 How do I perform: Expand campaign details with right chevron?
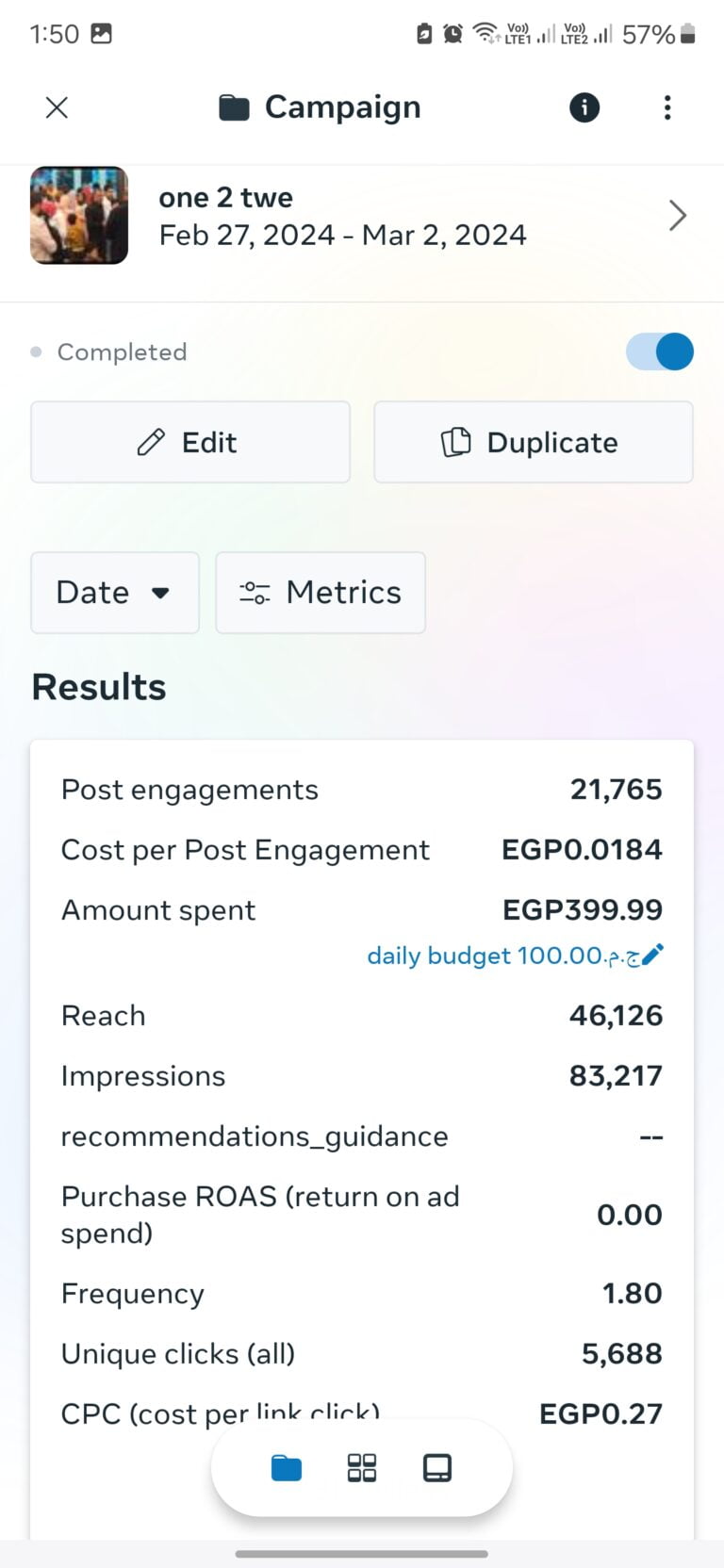[x=677, y=216]
